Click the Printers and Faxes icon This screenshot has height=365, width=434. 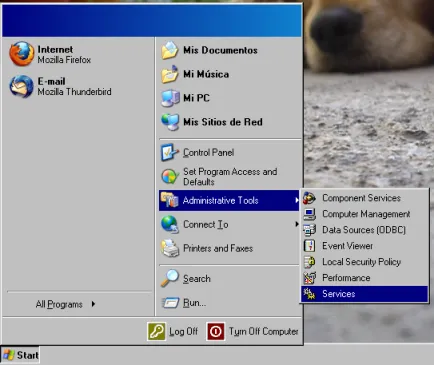170,248
